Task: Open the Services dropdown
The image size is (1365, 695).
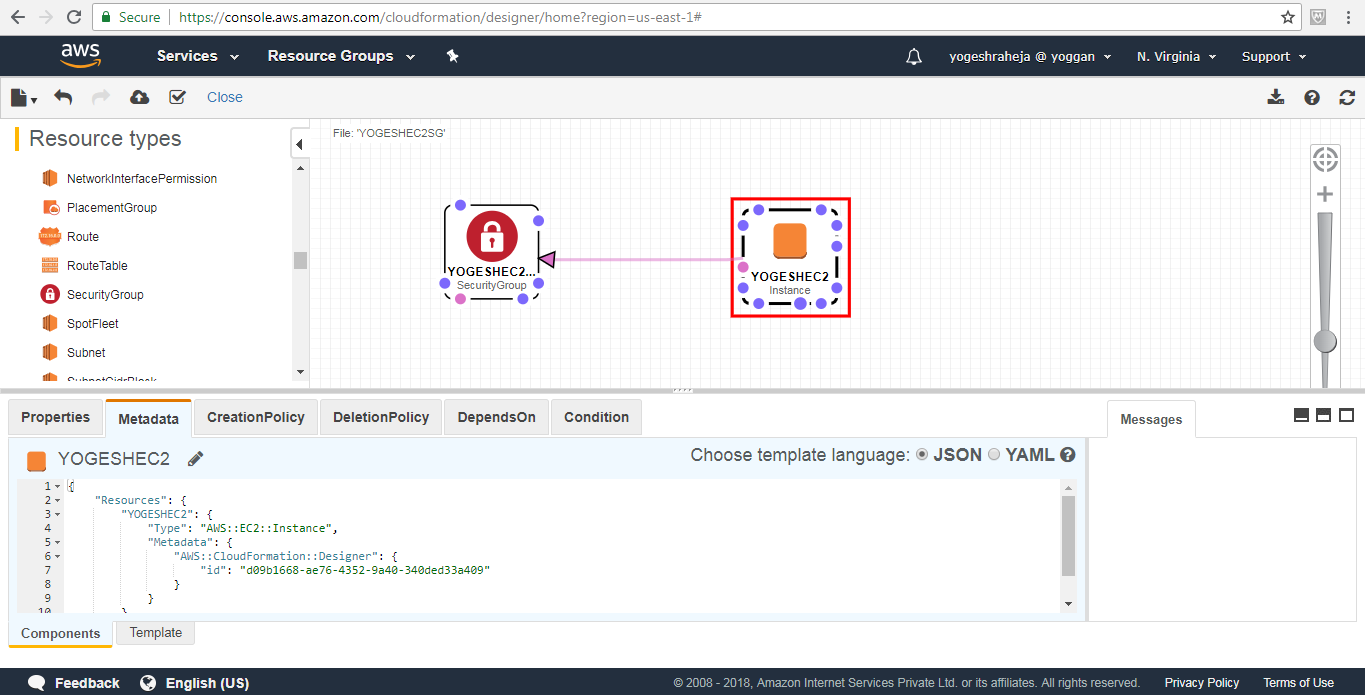Action: [198, 56]
